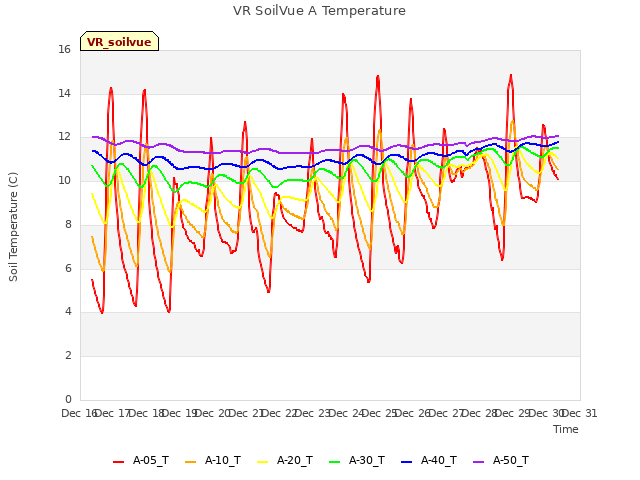Click the Dec 31 axis tick label
The image size is (640, 480).
pyautogui.click(x=580, y=413)
